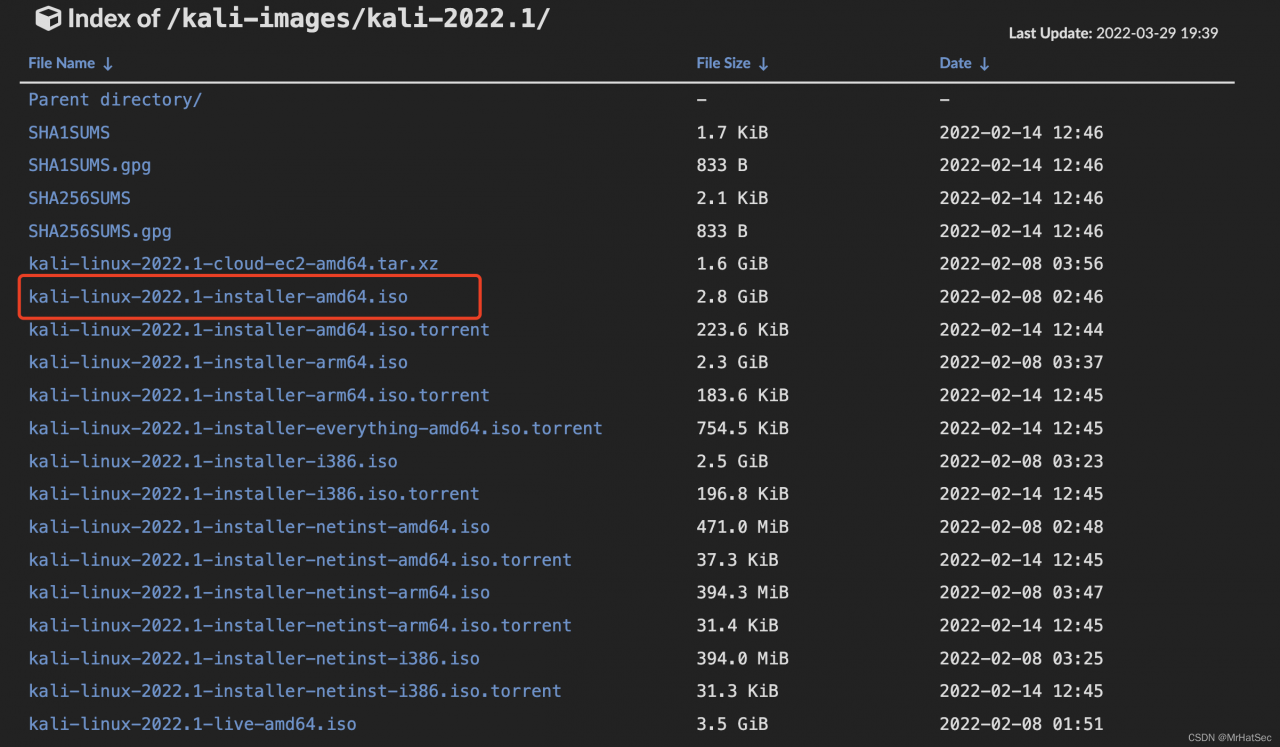Screen dimensions: 1280x747
Task: Click the 1.7 KiB size cell
Action: [x=732, y=133]
